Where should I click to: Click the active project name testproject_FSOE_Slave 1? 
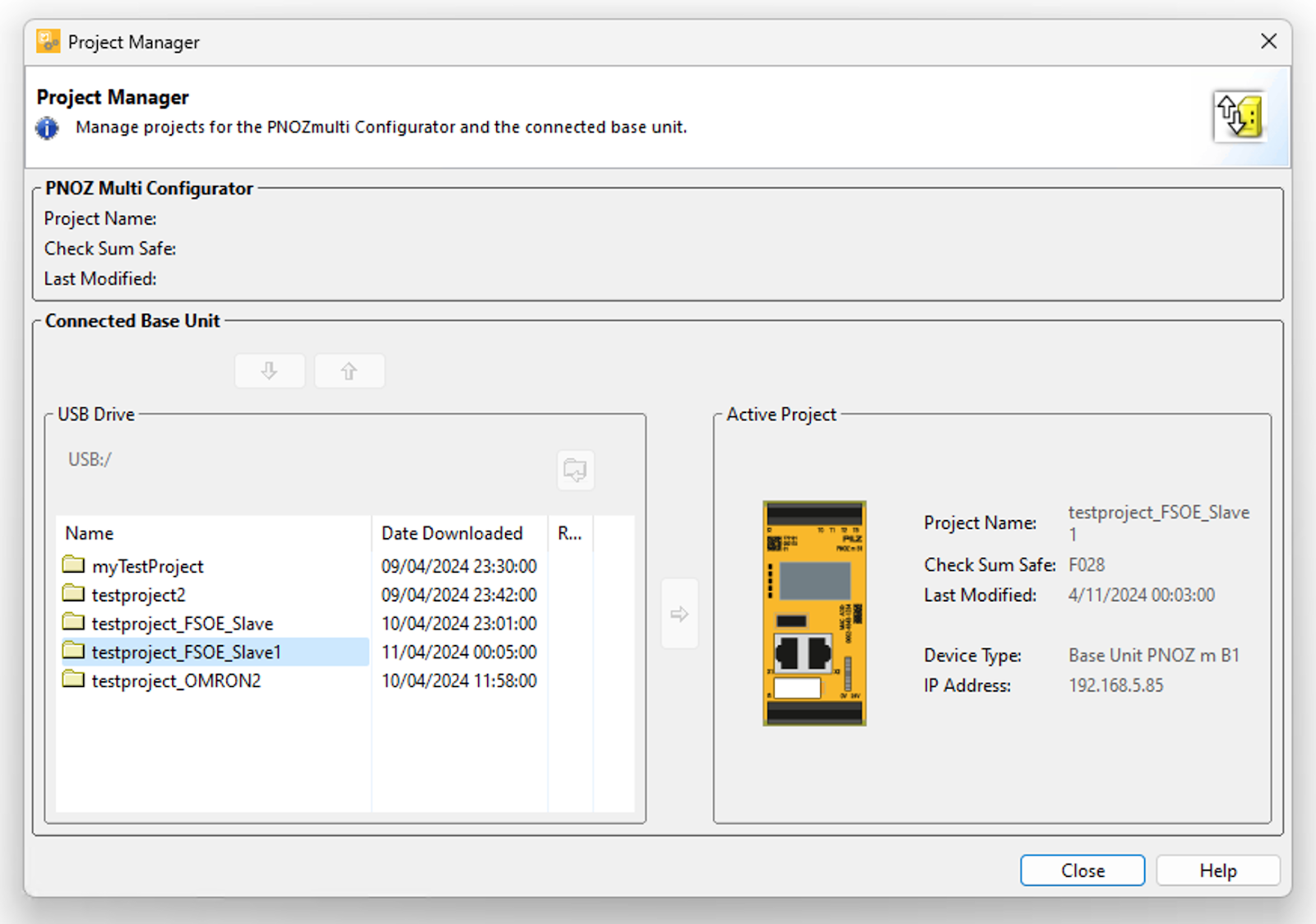(1159, 523)
